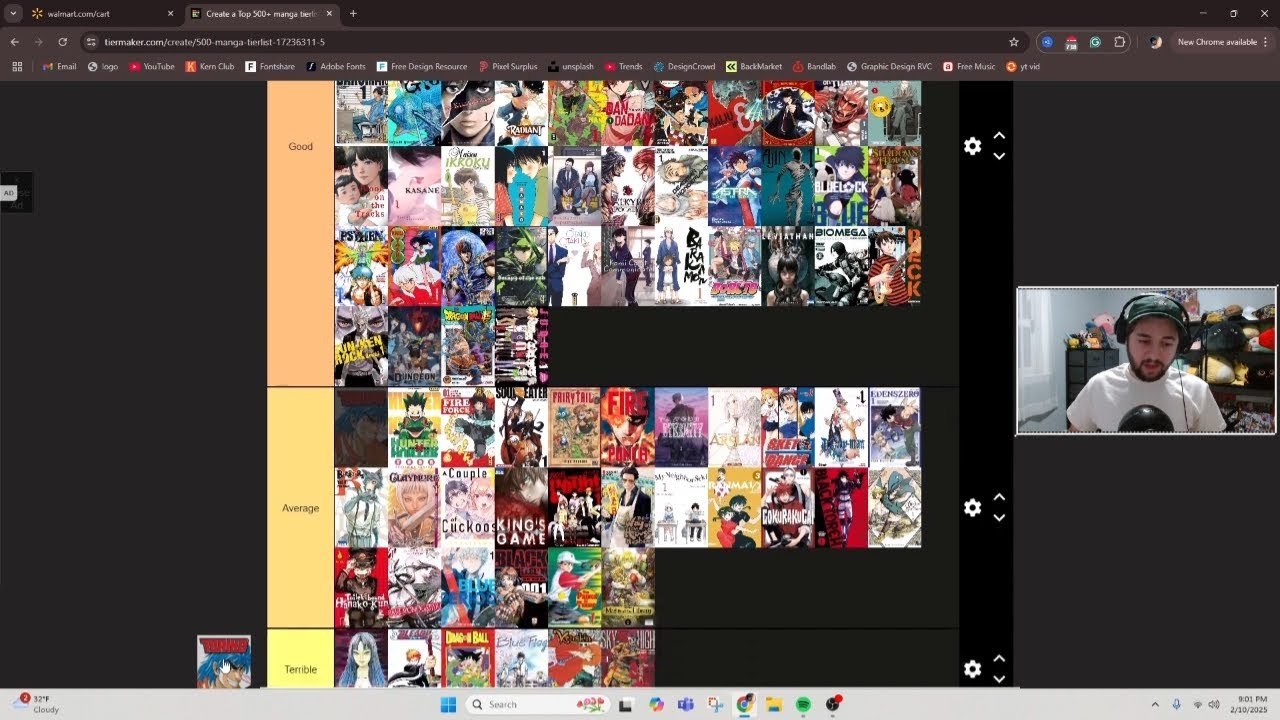
Task: Click the Good tier label
Action: pyautogui.click(x=300, y=146)
